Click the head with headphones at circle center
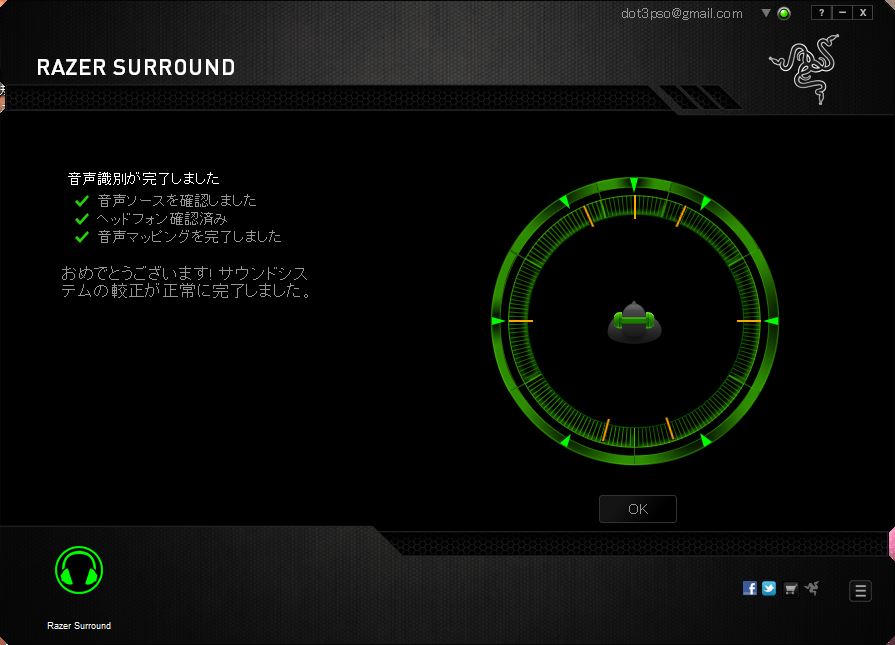The width and height of the screenshot is (895, 645). coord(634,322)
